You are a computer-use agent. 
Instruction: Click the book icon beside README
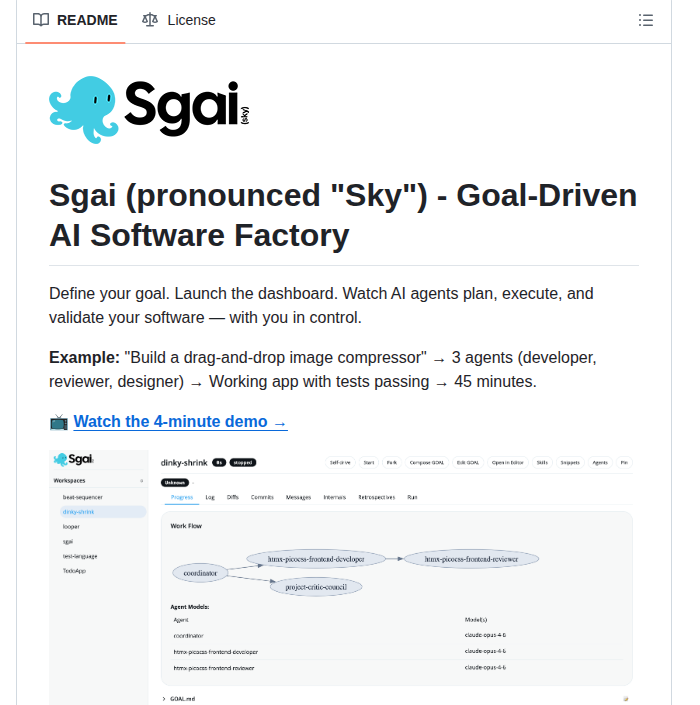pyautogui.click(x=41, y=20)
